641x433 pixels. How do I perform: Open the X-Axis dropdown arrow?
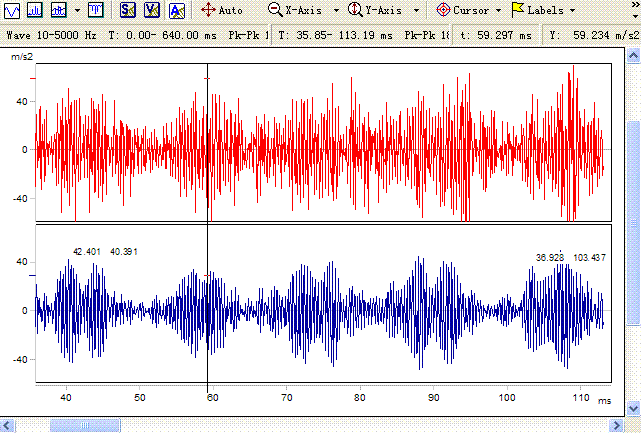pos(336,10)
